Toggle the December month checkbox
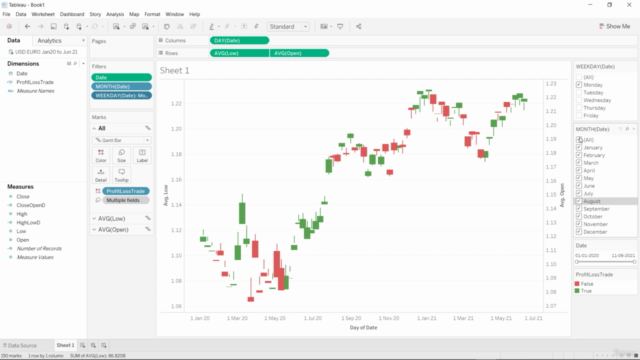 coord(579,232)
